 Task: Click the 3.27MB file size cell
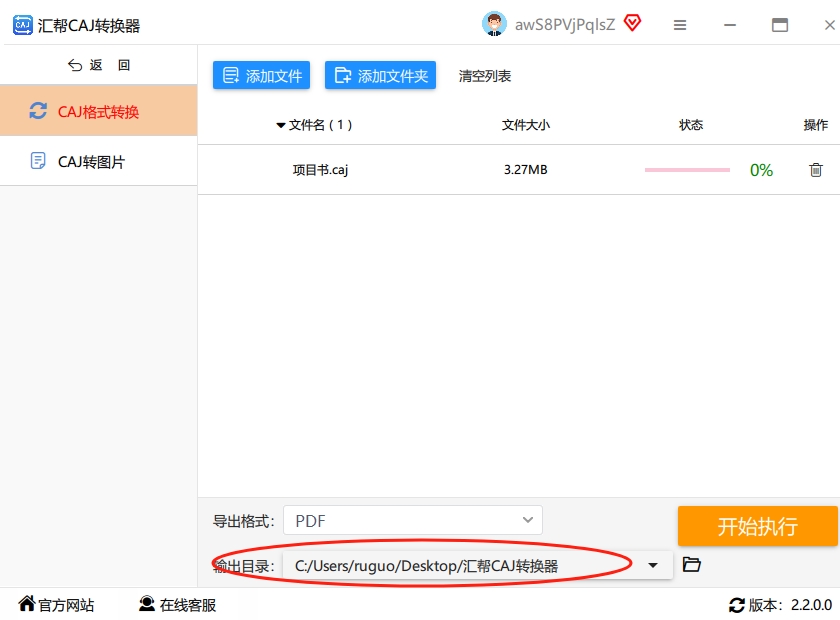[x=526, y=170]
